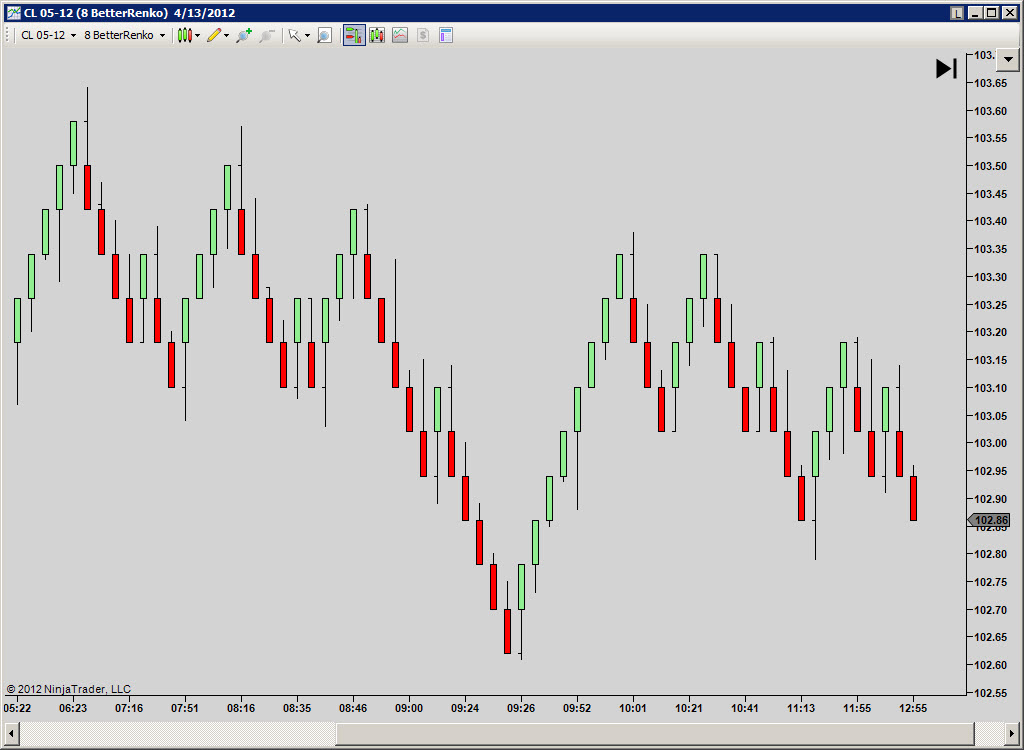The image size is (1024, 750).
Task: Click the jump to latest bar arrow
Action: (946, 68)
